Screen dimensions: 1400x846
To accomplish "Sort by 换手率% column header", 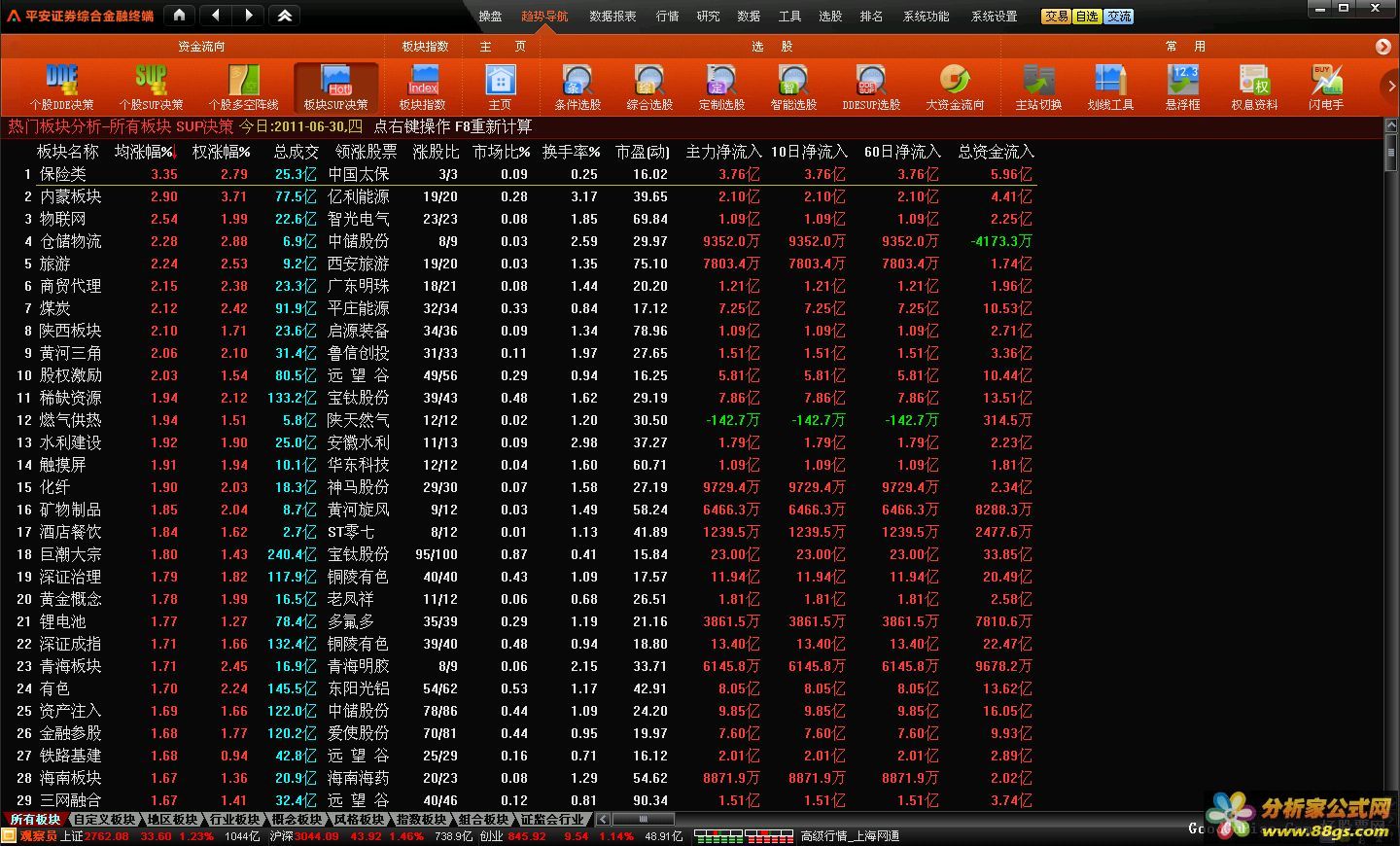I will (x=571, y=152).
